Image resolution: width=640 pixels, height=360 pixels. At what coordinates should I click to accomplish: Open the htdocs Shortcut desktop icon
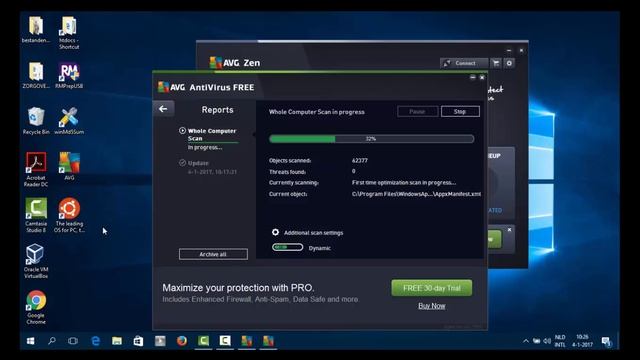click(x=69, y=33)
